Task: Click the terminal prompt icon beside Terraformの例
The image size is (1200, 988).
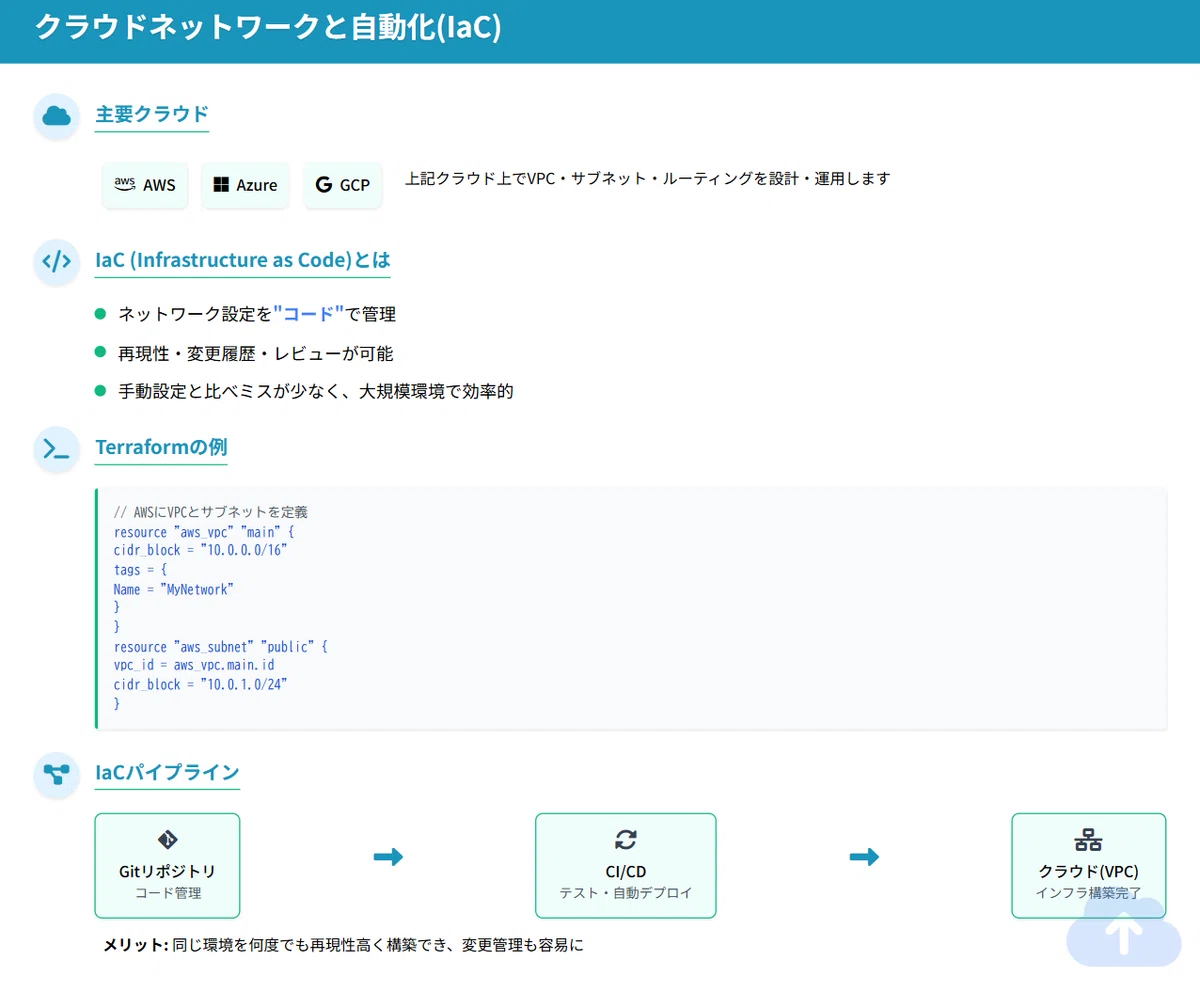Action: click(57, 449)
